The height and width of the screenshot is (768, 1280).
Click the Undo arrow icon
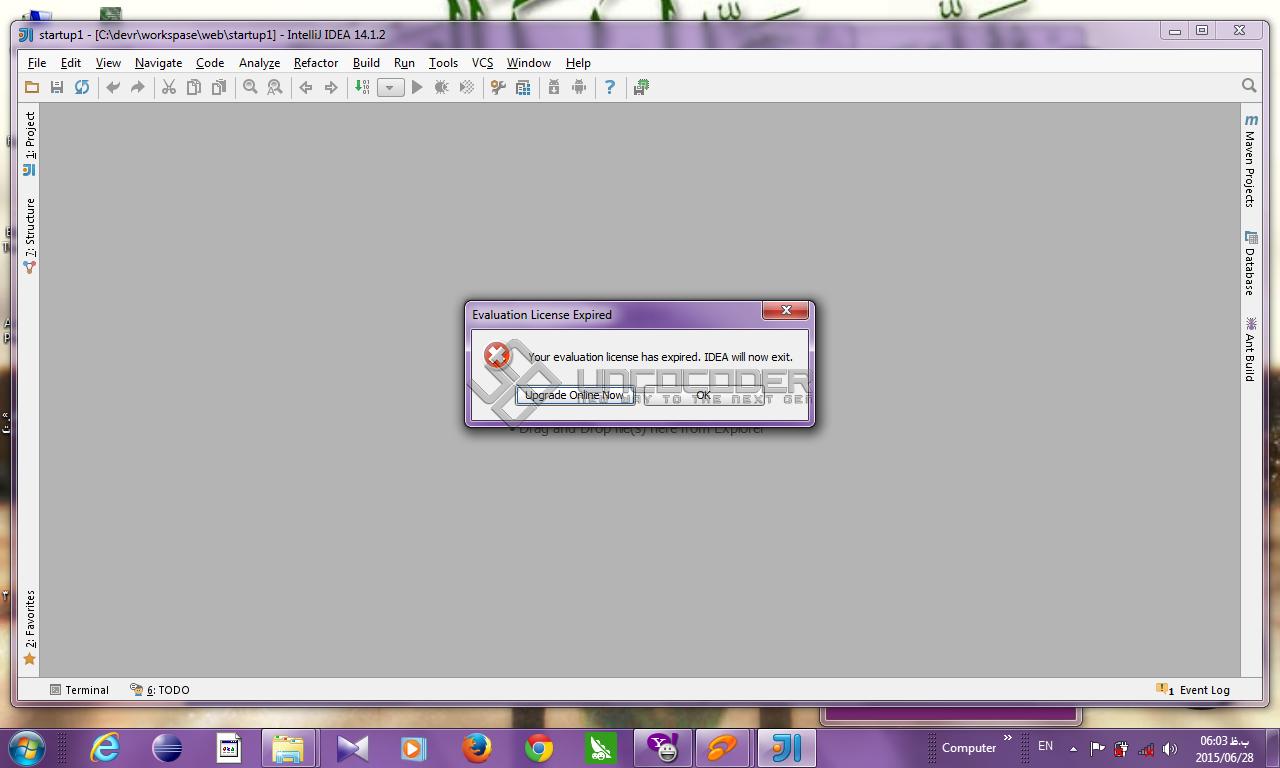click(x=113, y=88)
